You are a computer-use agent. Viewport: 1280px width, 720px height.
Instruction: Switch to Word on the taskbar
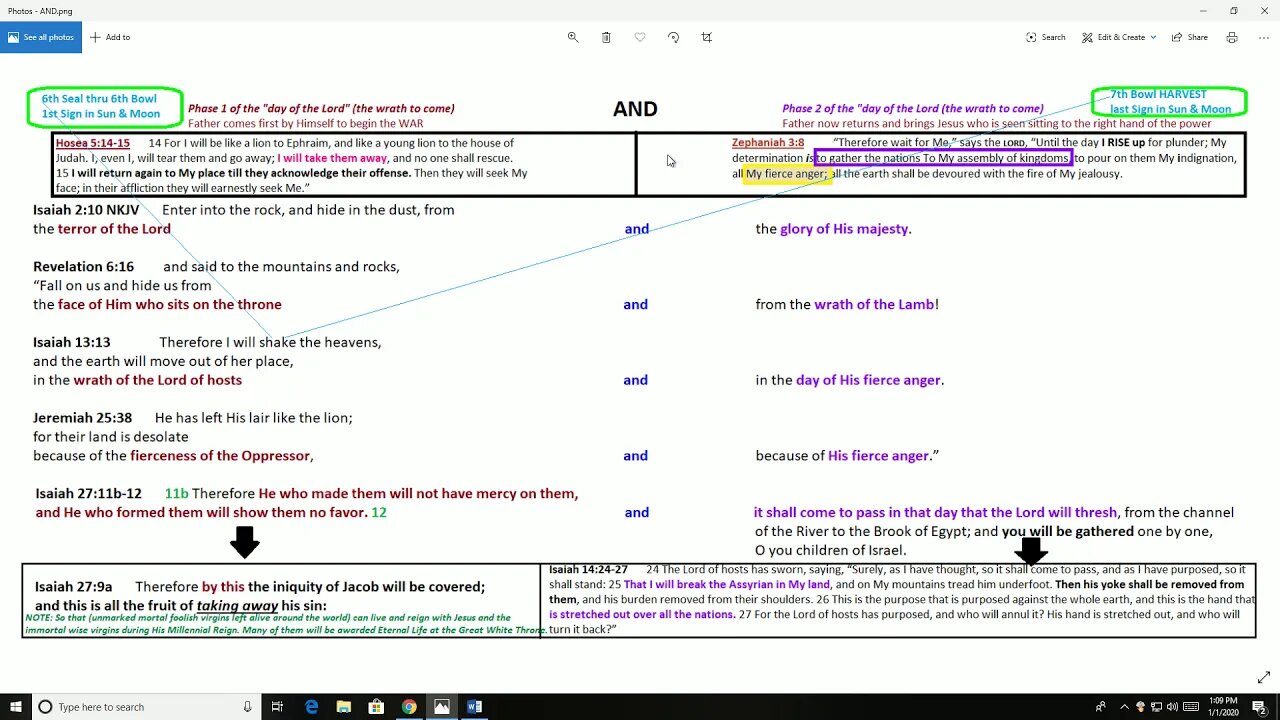474,707
